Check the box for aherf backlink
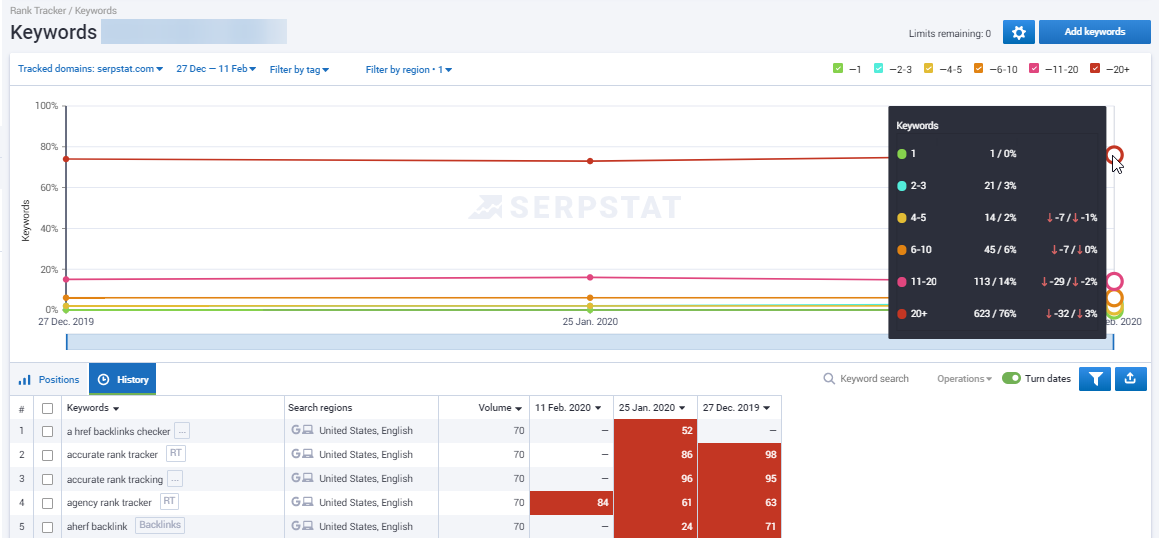The image size is (1159, 538). pyautogui.click(x=47, y=527)
